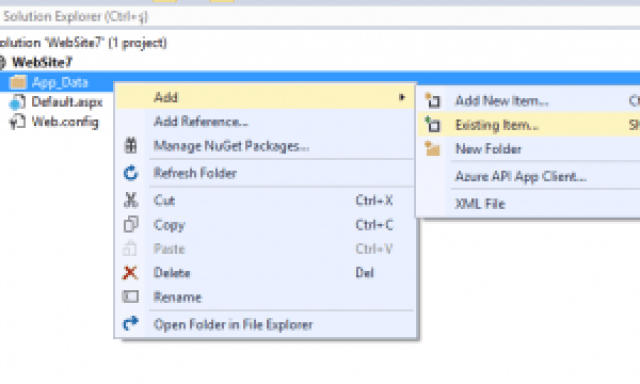Click the Open Folder in File Explorer arrow icon
Screen dimensions: 640x384
(x=131, y=324)
